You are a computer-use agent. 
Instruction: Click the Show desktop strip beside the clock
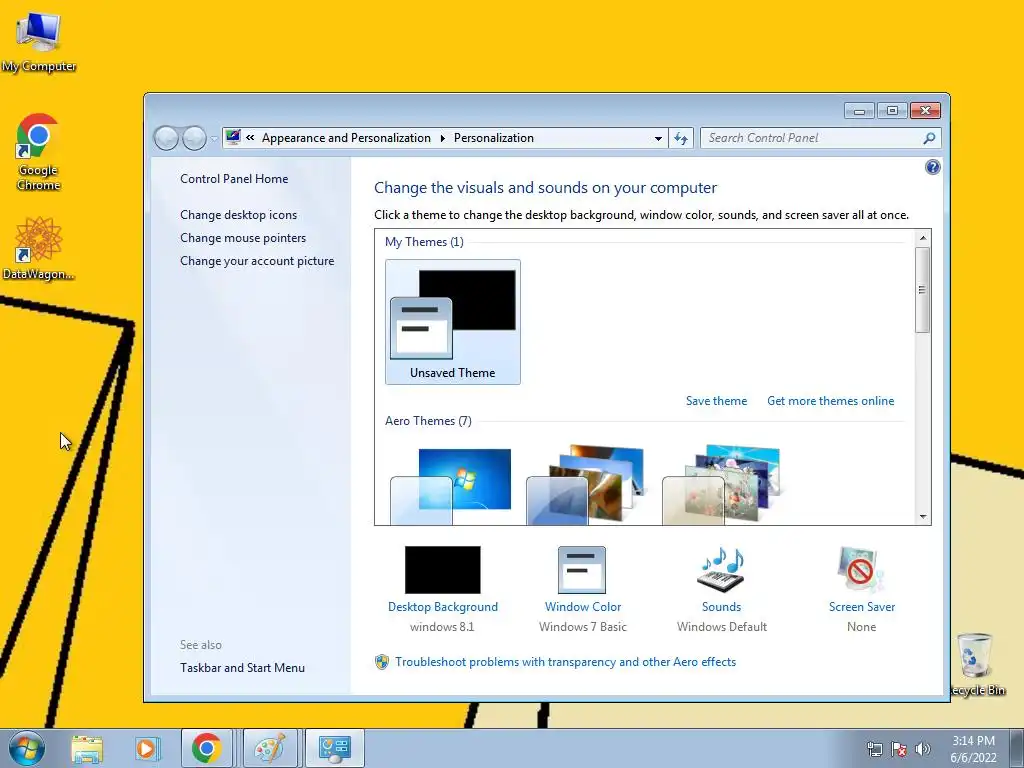pyautogui.click(x=1017, y=749)
